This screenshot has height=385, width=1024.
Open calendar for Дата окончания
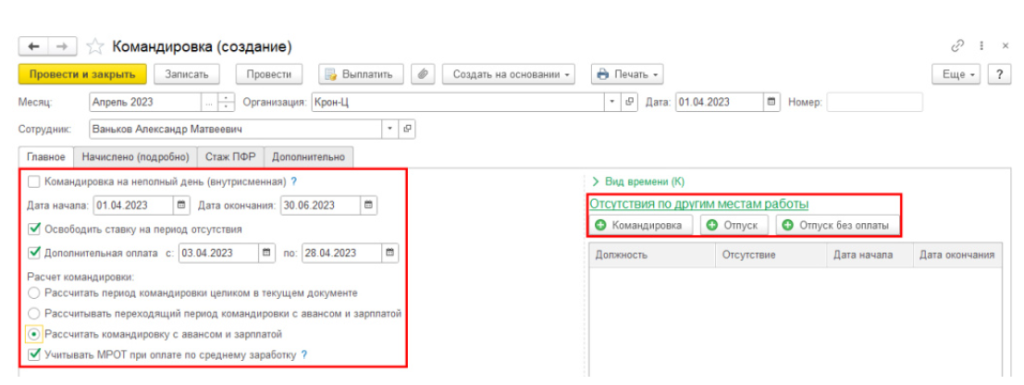[x=368, y=205]
